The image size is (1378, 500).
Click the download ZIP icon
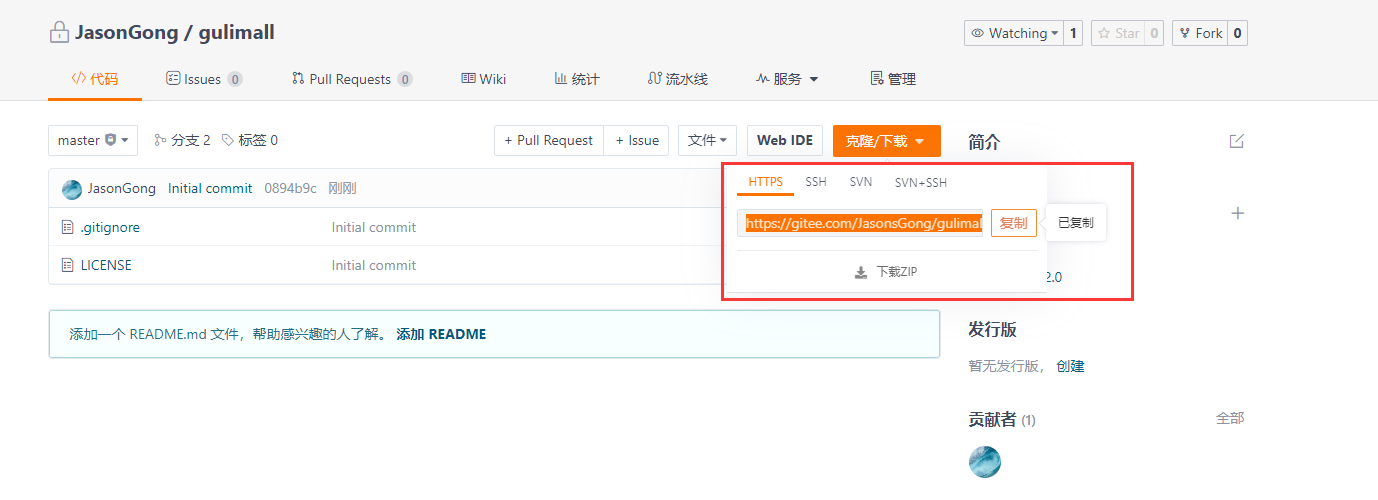pyautogui.click(x=860, y=272)
